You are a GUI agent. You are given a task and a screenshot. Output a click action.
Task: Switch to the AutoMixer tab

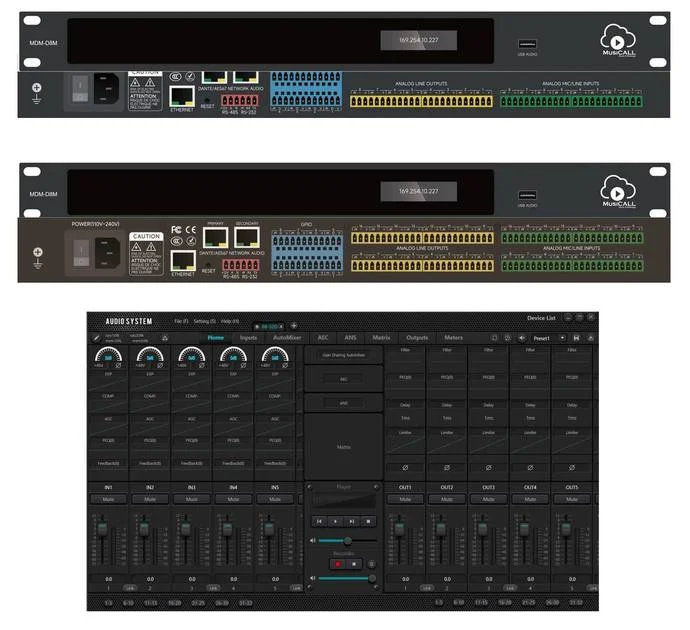(x=287, y=337)
